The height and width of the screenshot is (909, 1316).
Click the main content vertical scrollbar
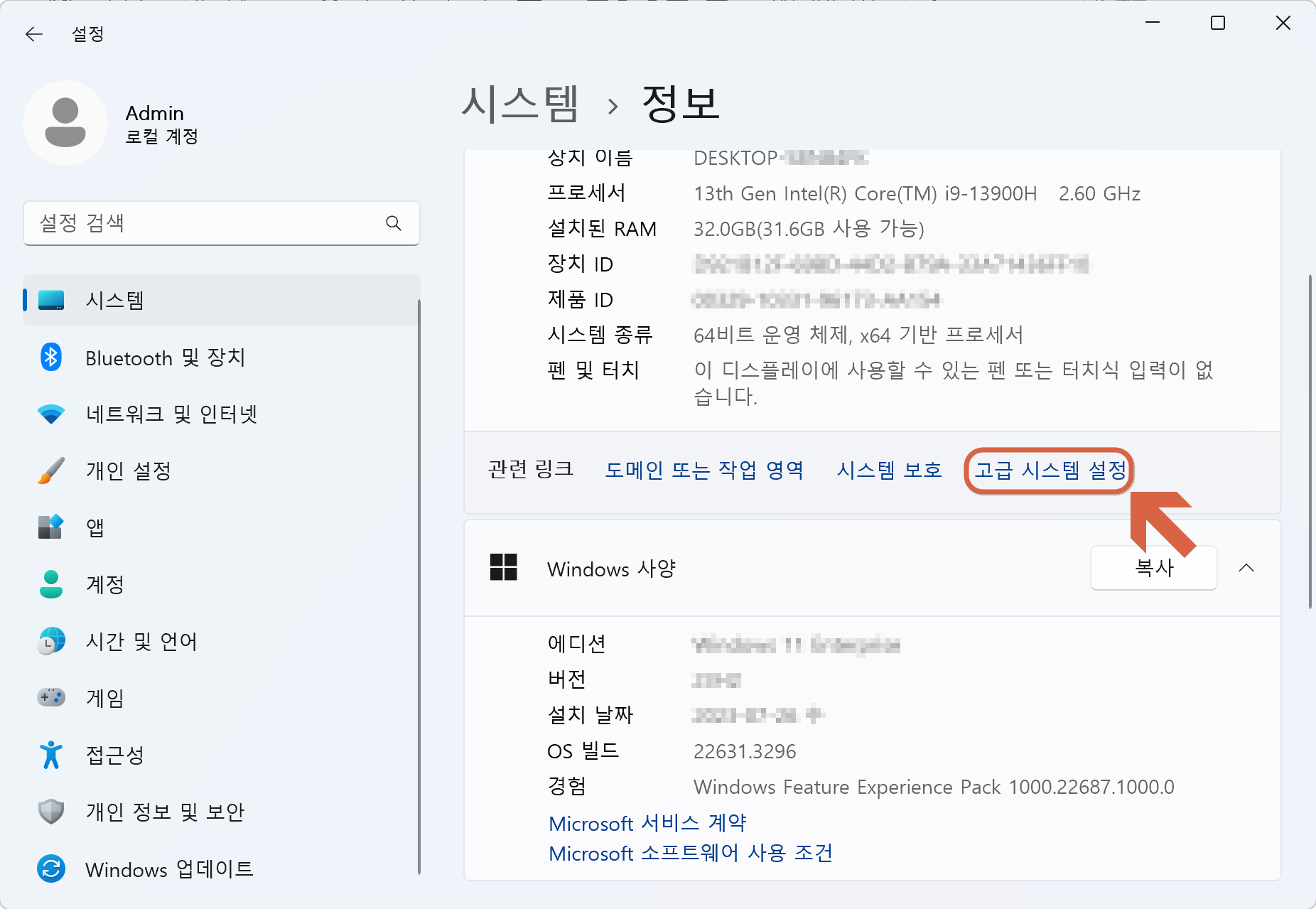(x=1310, y=441)
